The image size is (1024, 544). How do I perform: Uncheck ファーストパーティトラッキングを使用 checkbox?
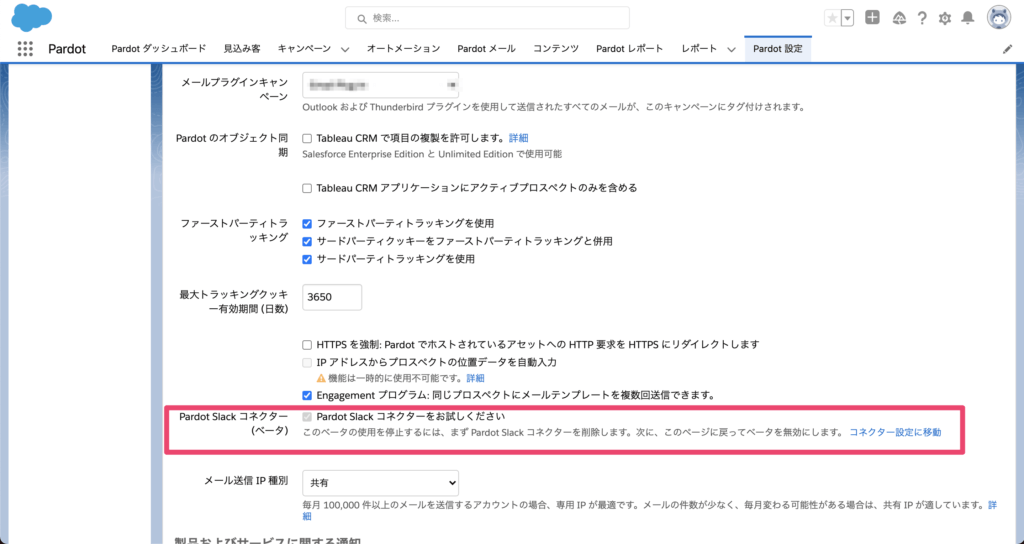point(307,223)
